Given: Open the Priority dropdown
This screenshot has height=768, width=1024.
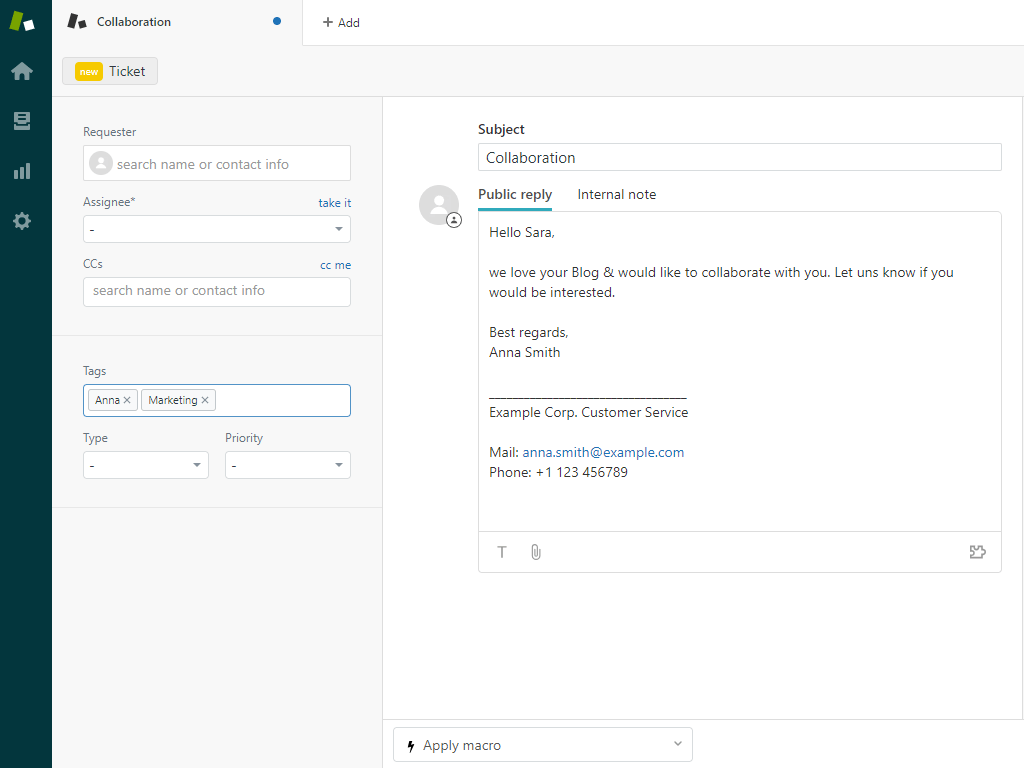Looking at the screenshot, I should tap(288, 465).
